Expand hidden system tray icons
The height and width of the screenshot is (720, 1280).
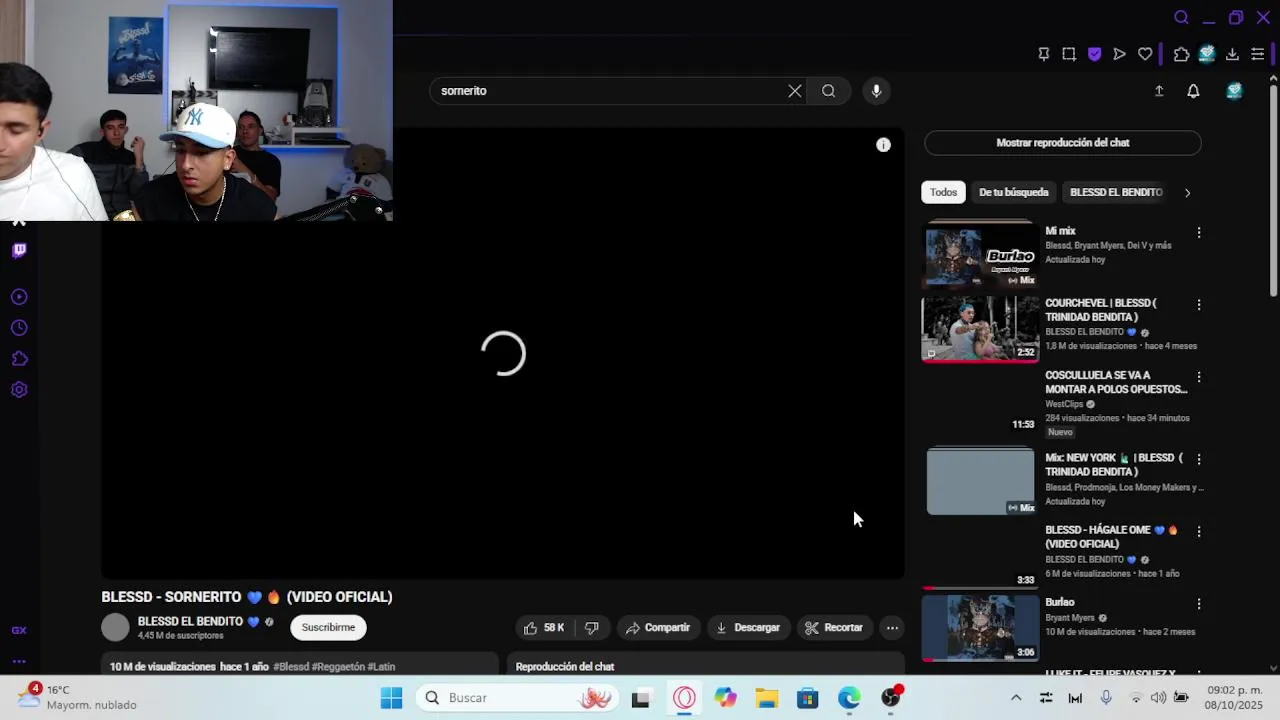[x=1016, y=698]
